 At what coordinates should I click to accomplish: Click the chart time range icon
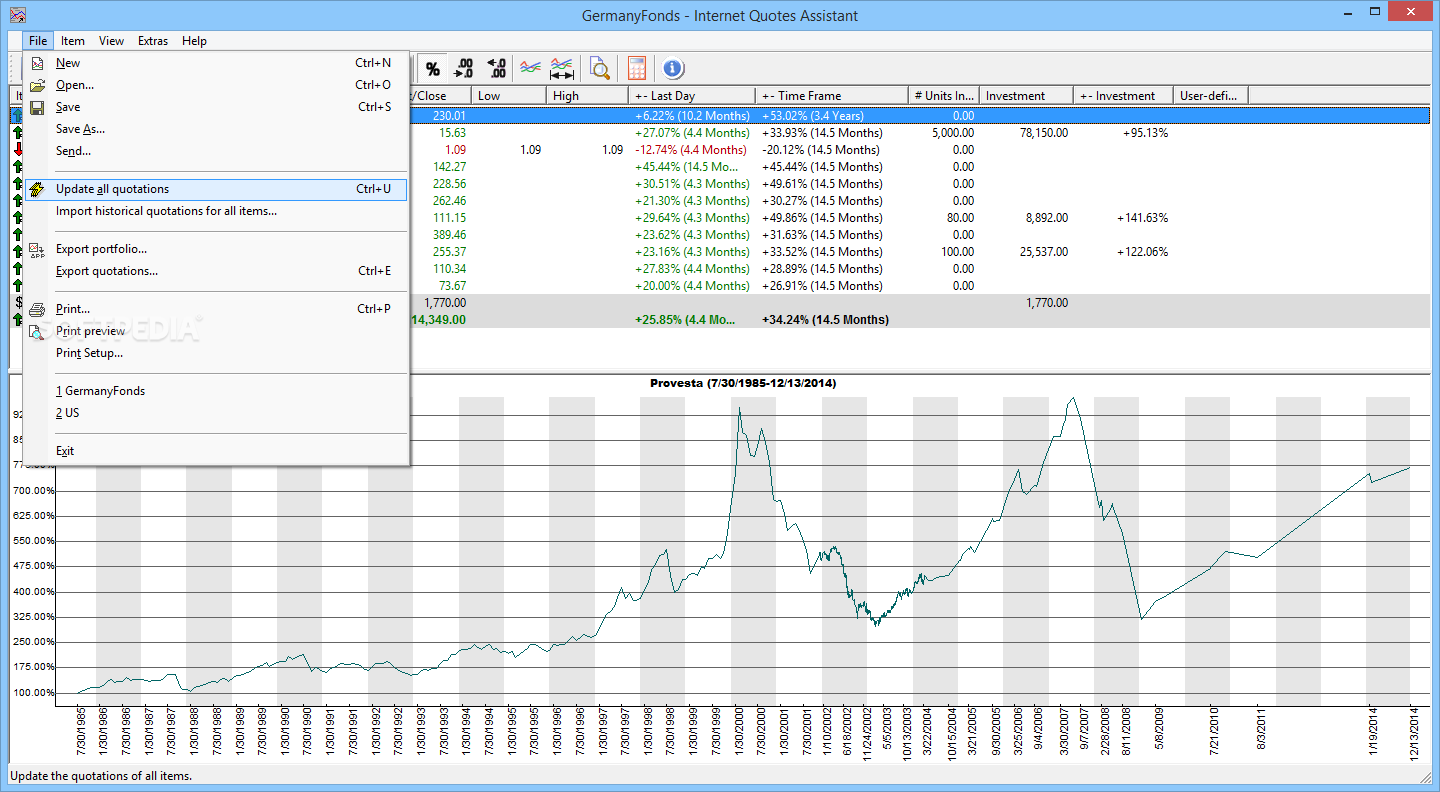(x=562, y=68)
